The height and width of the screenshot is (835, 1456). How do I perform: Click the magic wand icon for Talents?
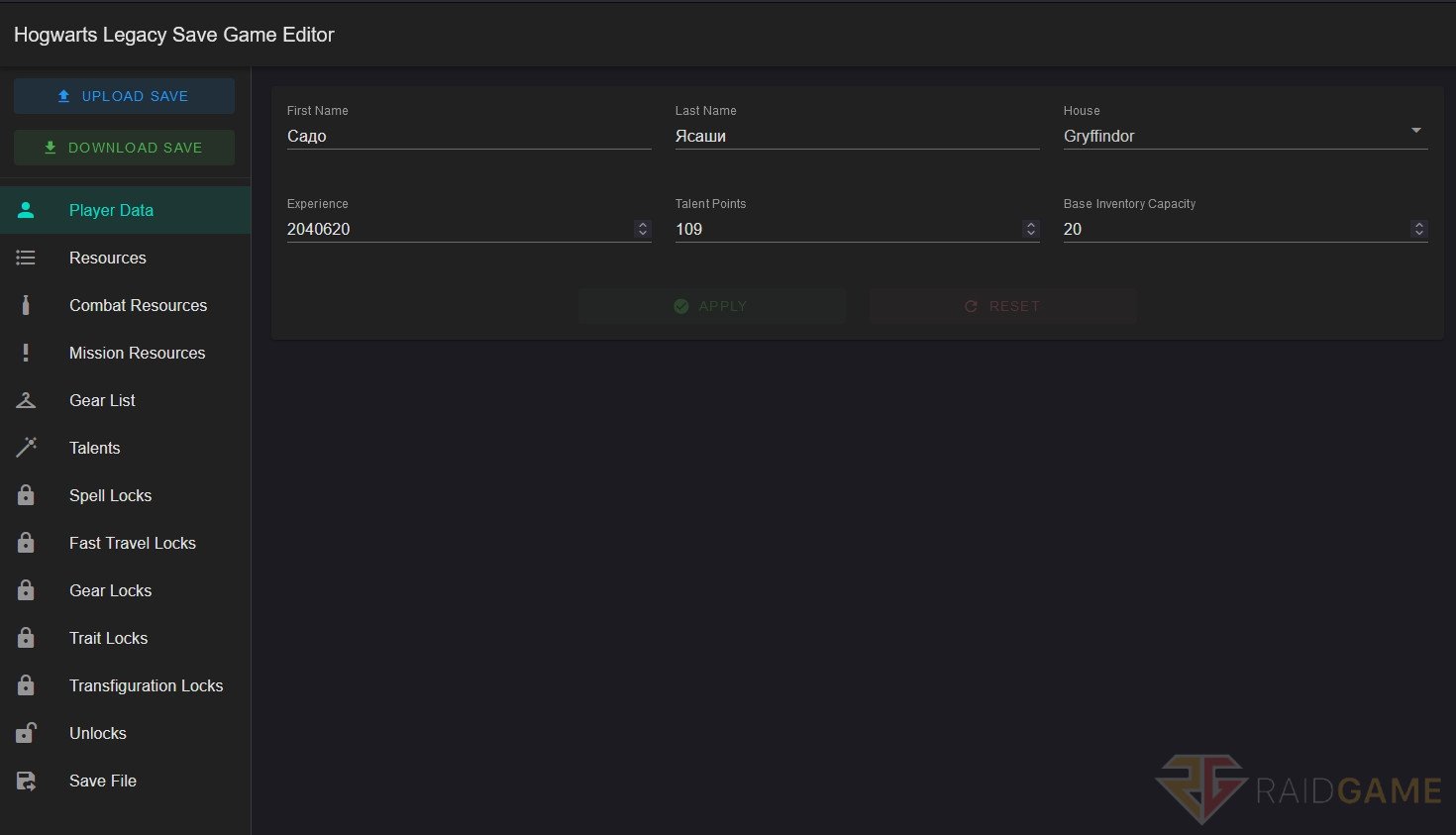(x=26, y=448)
